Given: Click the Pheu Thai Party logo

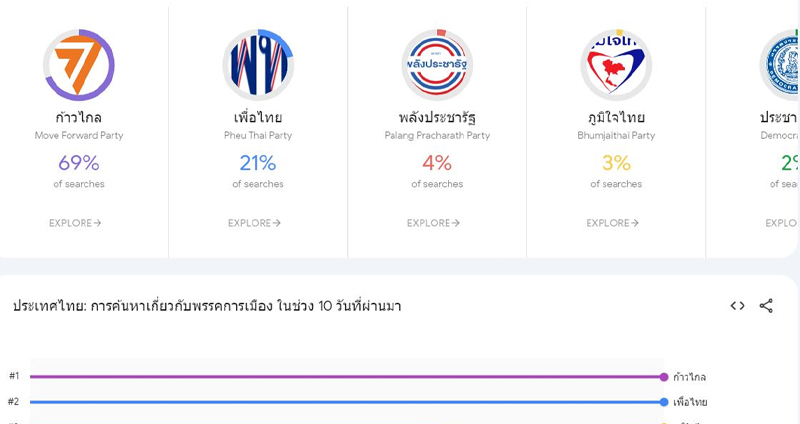Looking at the screenshot, I should (258, 65).
